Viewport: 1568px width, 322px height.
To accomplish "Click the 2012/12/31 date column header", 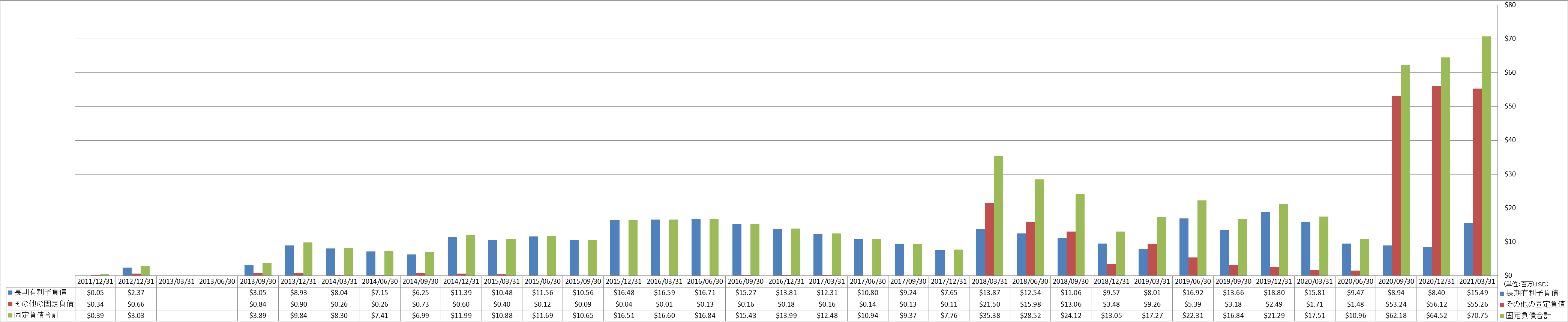I will [137, 282].
